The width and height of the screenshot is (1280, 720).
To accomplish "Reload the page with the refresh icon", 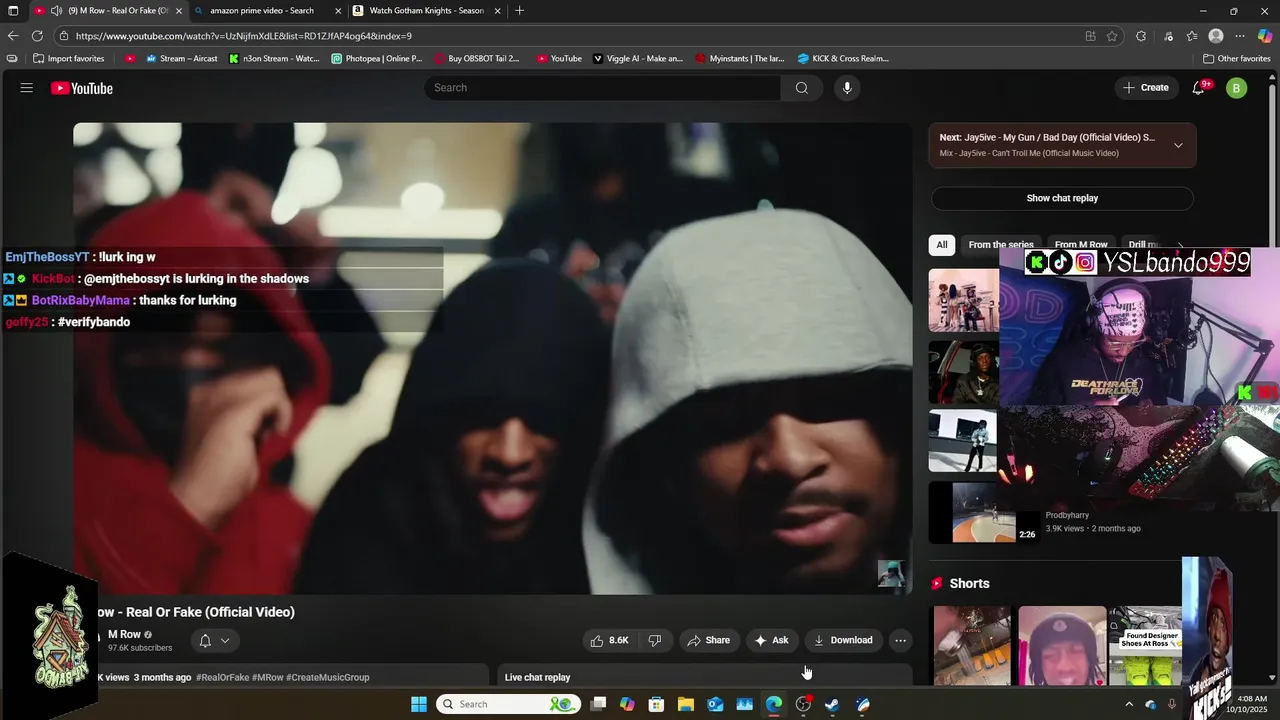I will click(x=37, y=36).
